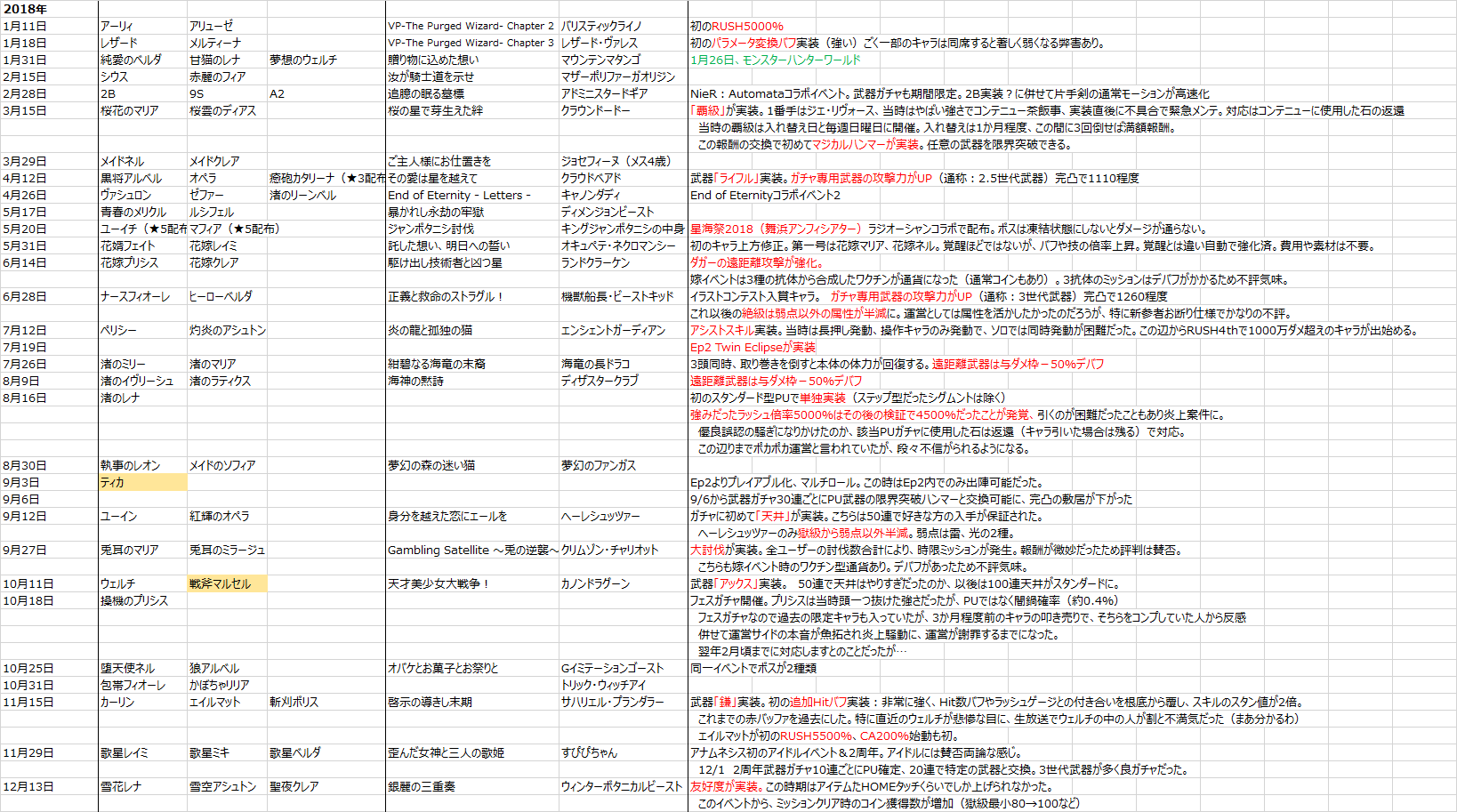Select the 2018年 header cell
Viewport: 1457px width, 812px height.
pyautogui.click(x=49, y=9)
